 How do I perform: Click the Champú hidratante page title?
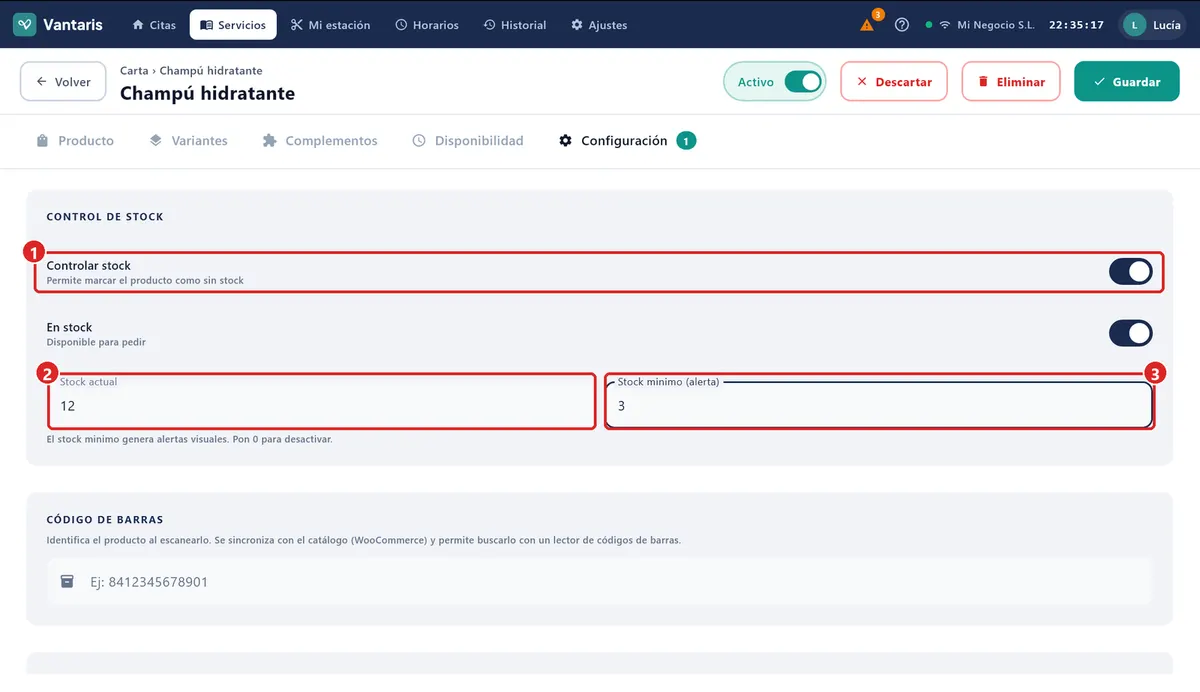[207, 94]
